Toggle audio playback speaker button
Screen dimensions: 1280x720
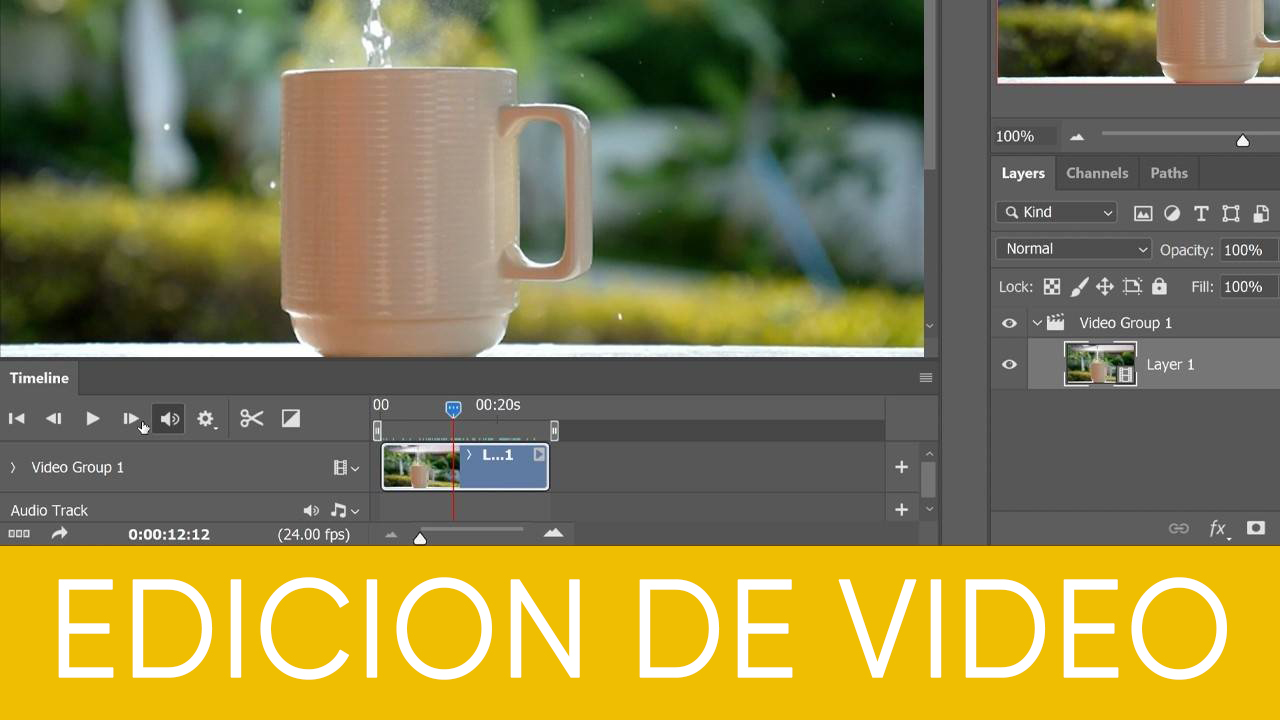pyautogui.click(x=170, y=419)
